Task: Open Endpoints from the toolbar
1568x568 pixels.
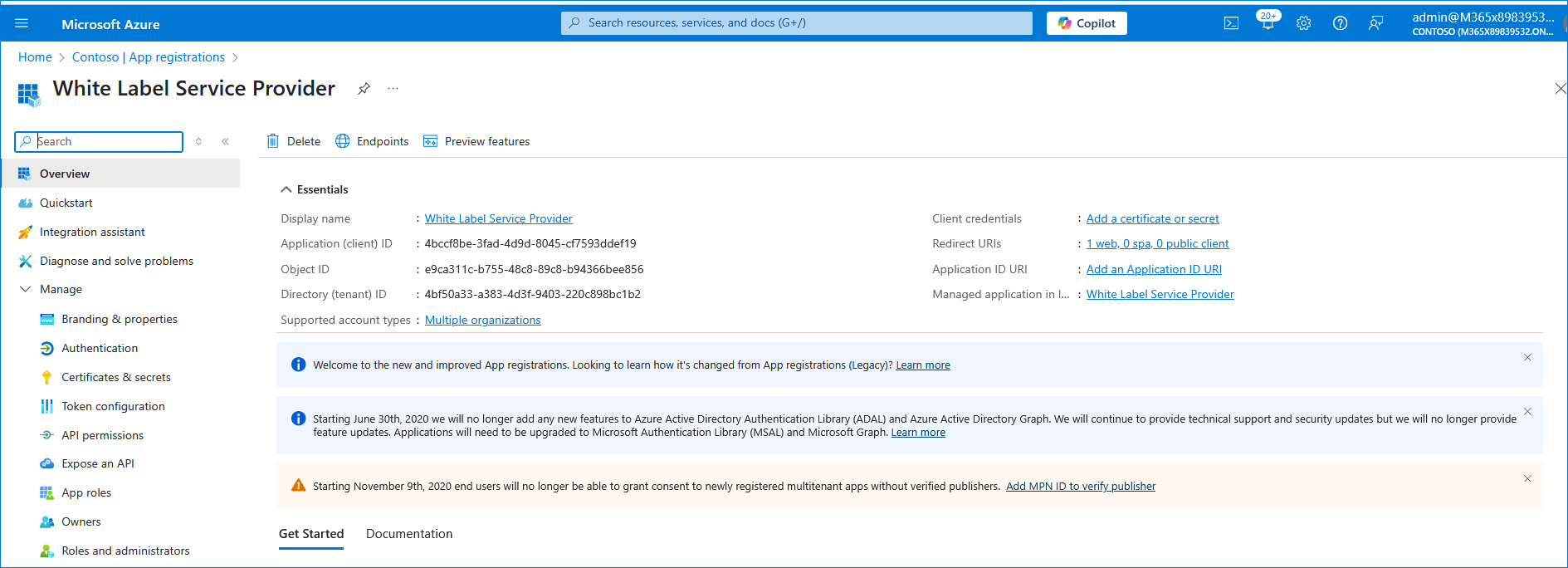Action: [372, 141]
